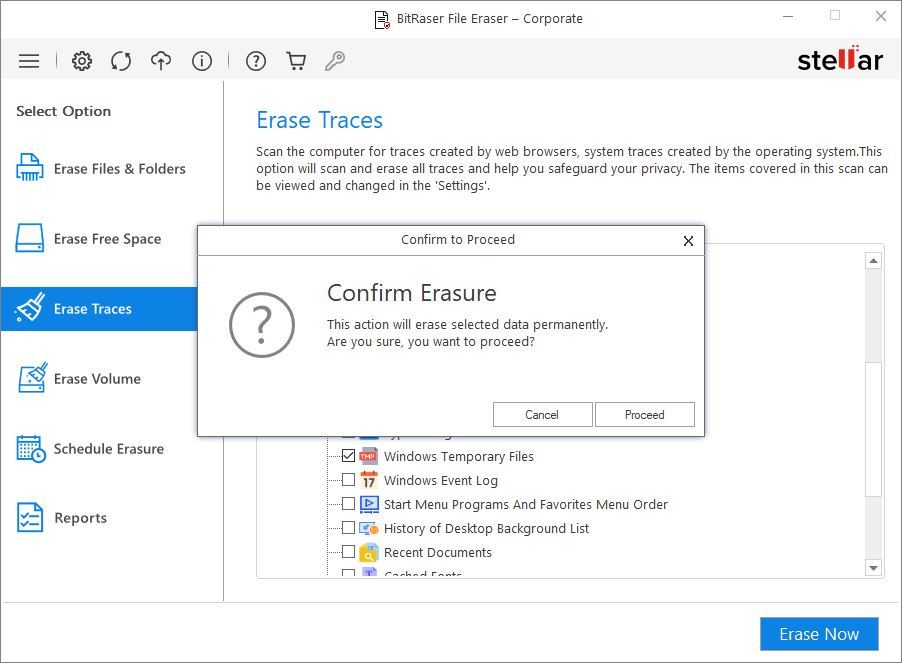
Task: Click the Windows Temporary Files TMP icon
Action: (369, 457)
